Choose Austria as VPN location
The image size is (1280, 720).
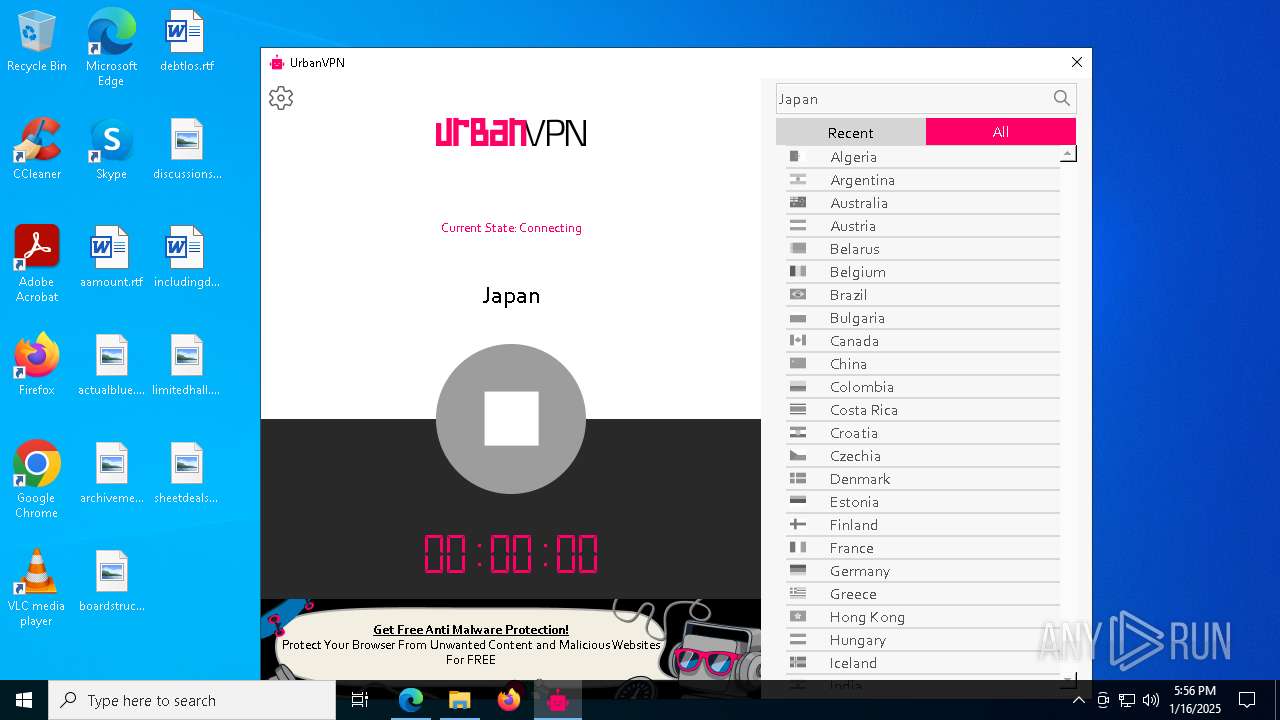923,226
